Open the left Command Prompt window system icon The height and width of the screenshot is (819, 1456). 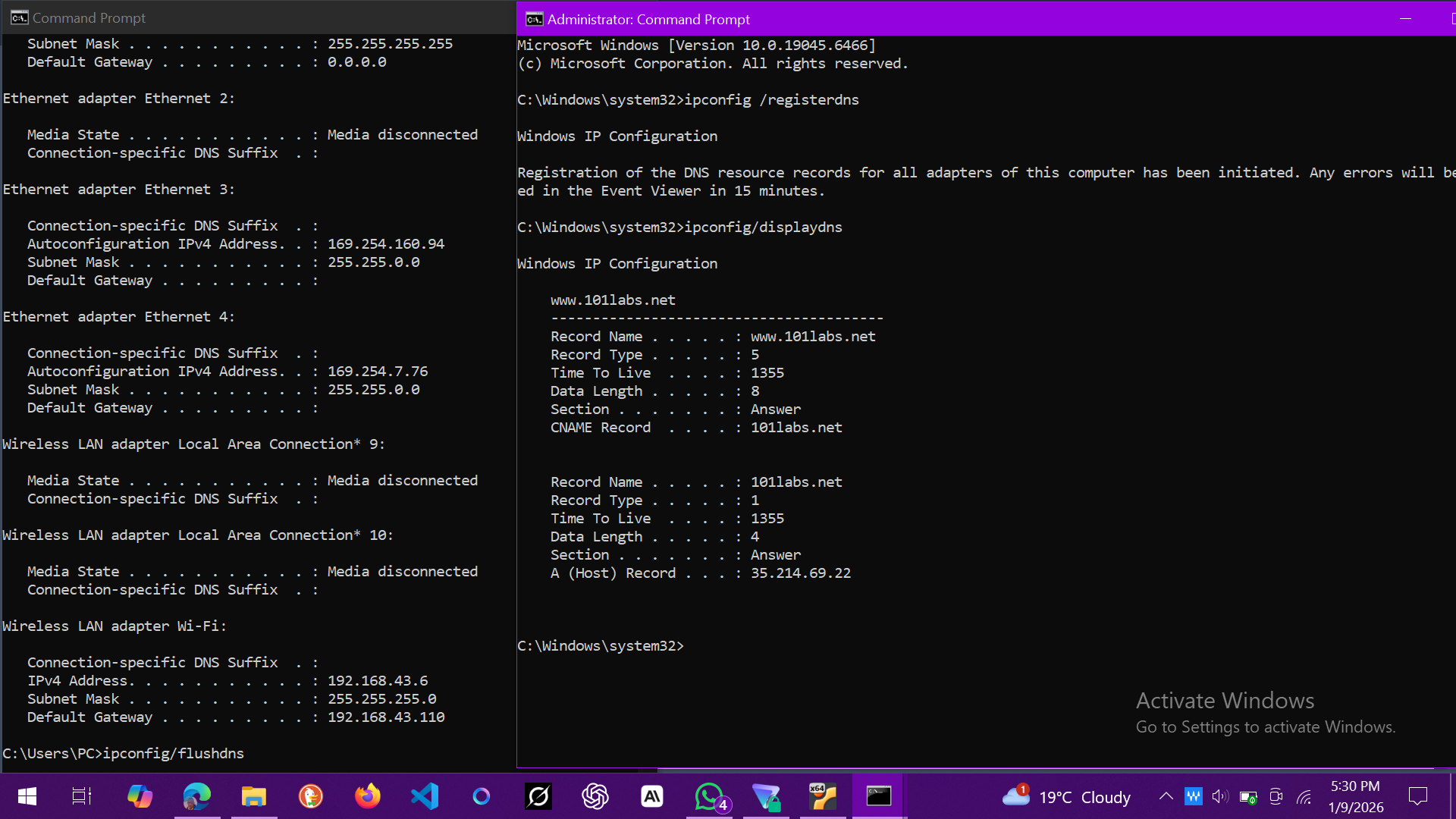tap(19, 17)
